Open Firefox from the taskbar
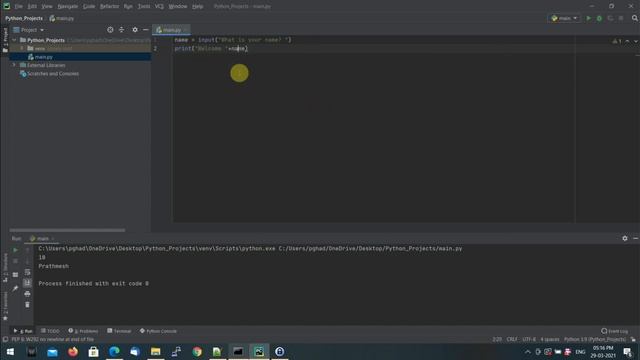Screen dimensions: 640x360 pyautogui.click(x=73, y=351)
